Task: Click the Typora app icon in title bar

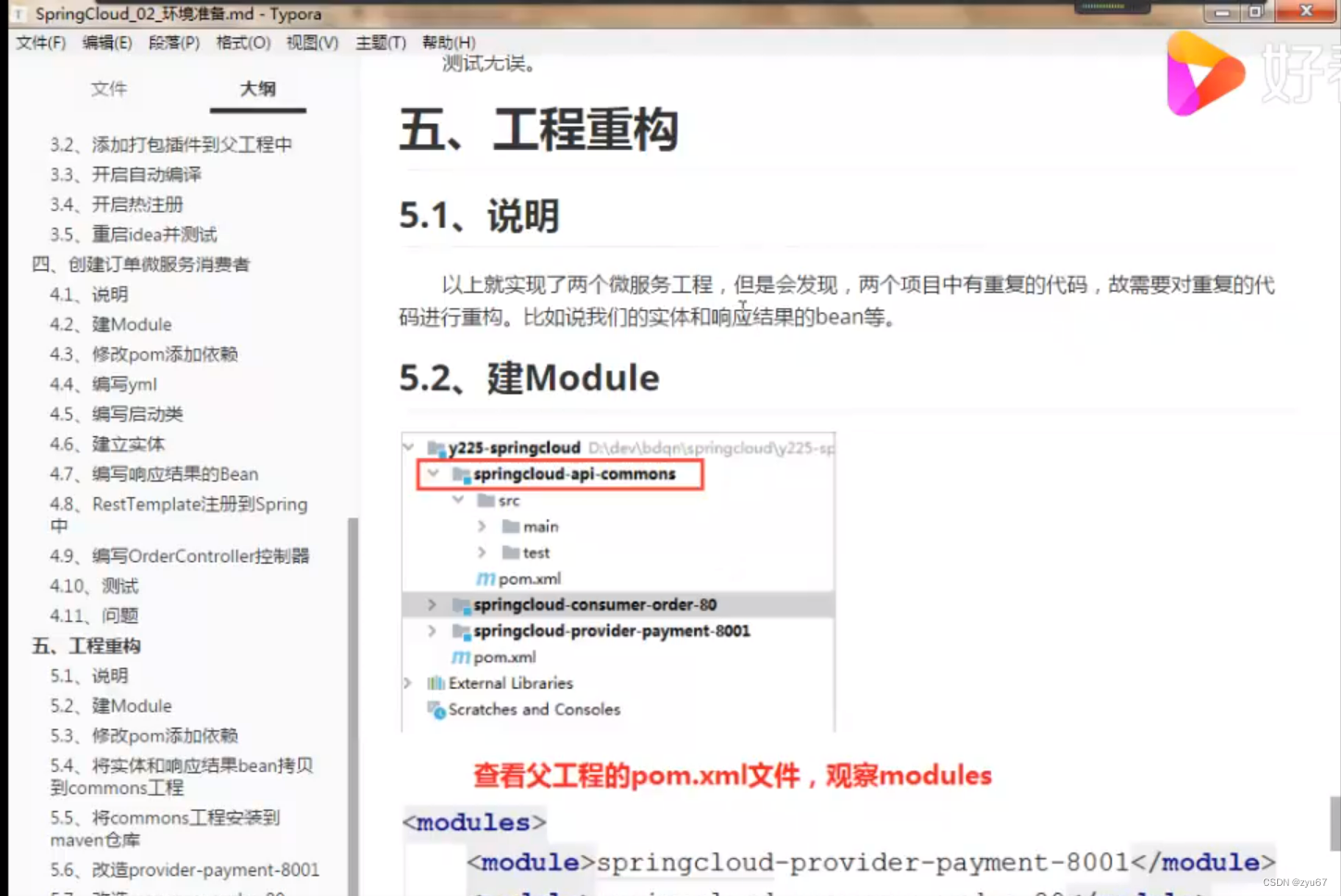Action: (19, 14)
